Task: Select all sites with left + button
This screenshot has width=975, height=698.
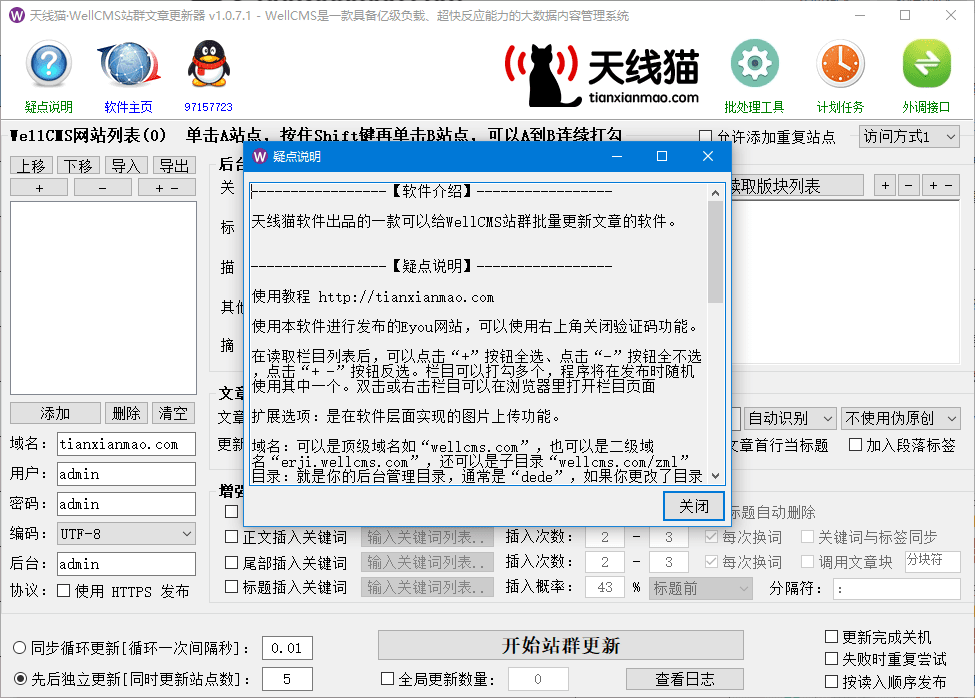Action: click(x=39, y=188)
